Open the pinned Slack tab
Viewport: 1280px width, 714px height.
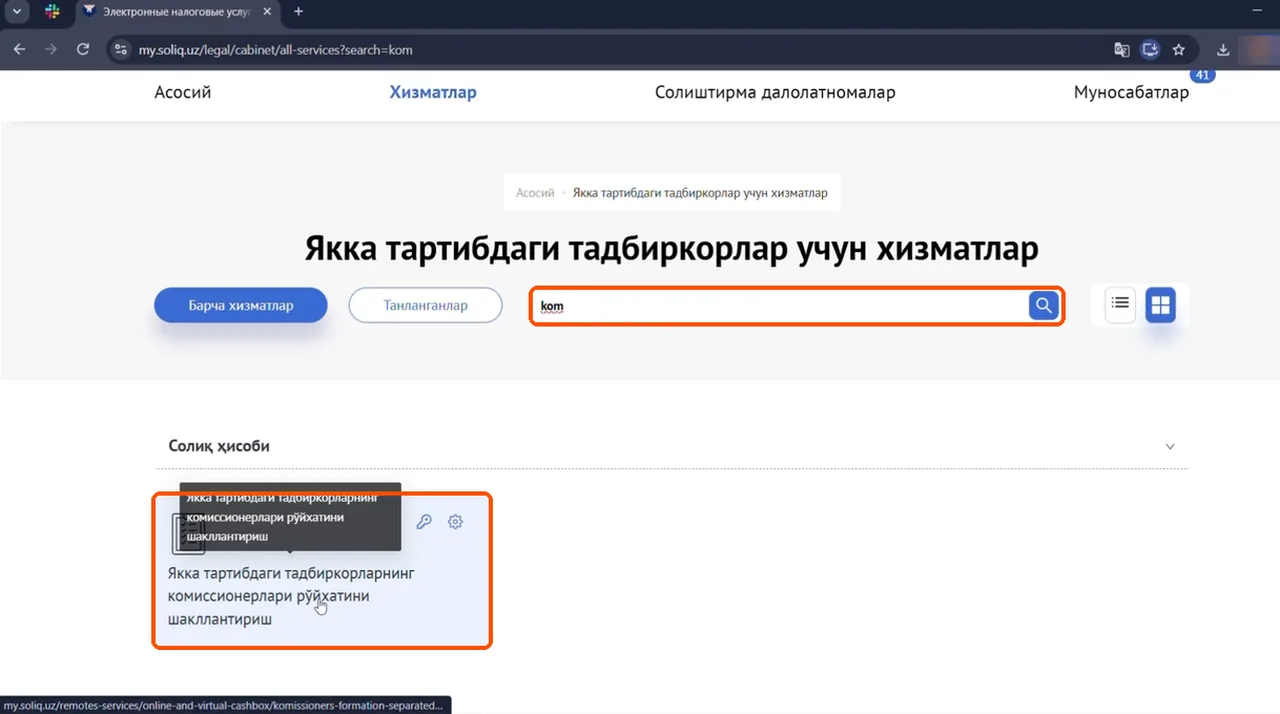pyautogui.click(x=52, y=12)
